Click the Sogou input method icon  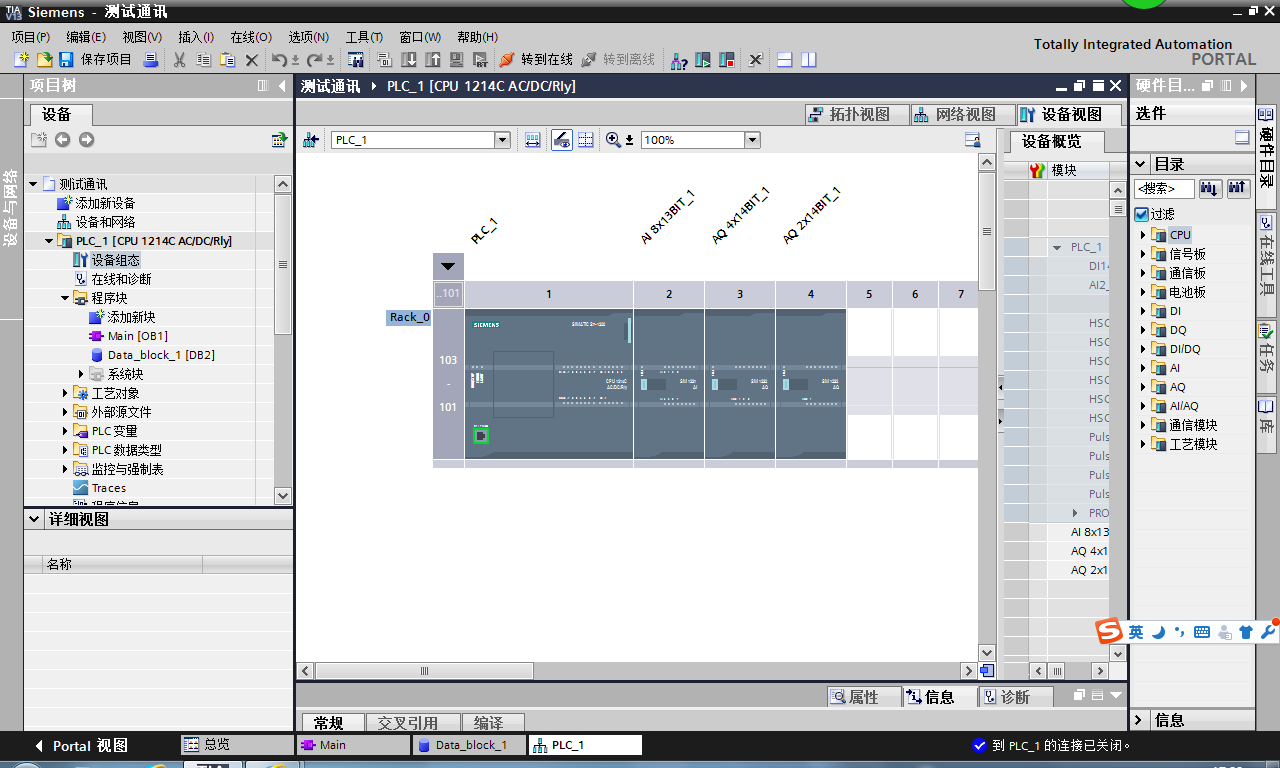click(1109, 632)
